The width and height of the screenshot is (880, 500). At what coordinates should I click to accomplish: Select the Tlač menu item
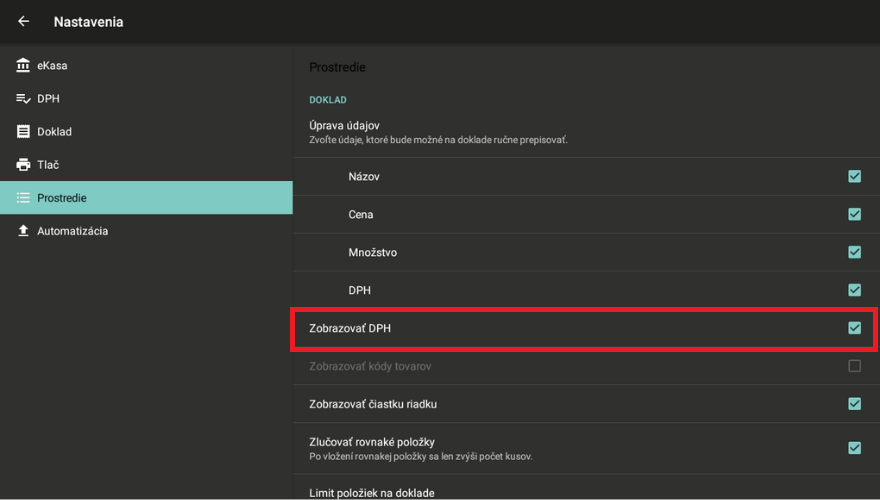48,165
